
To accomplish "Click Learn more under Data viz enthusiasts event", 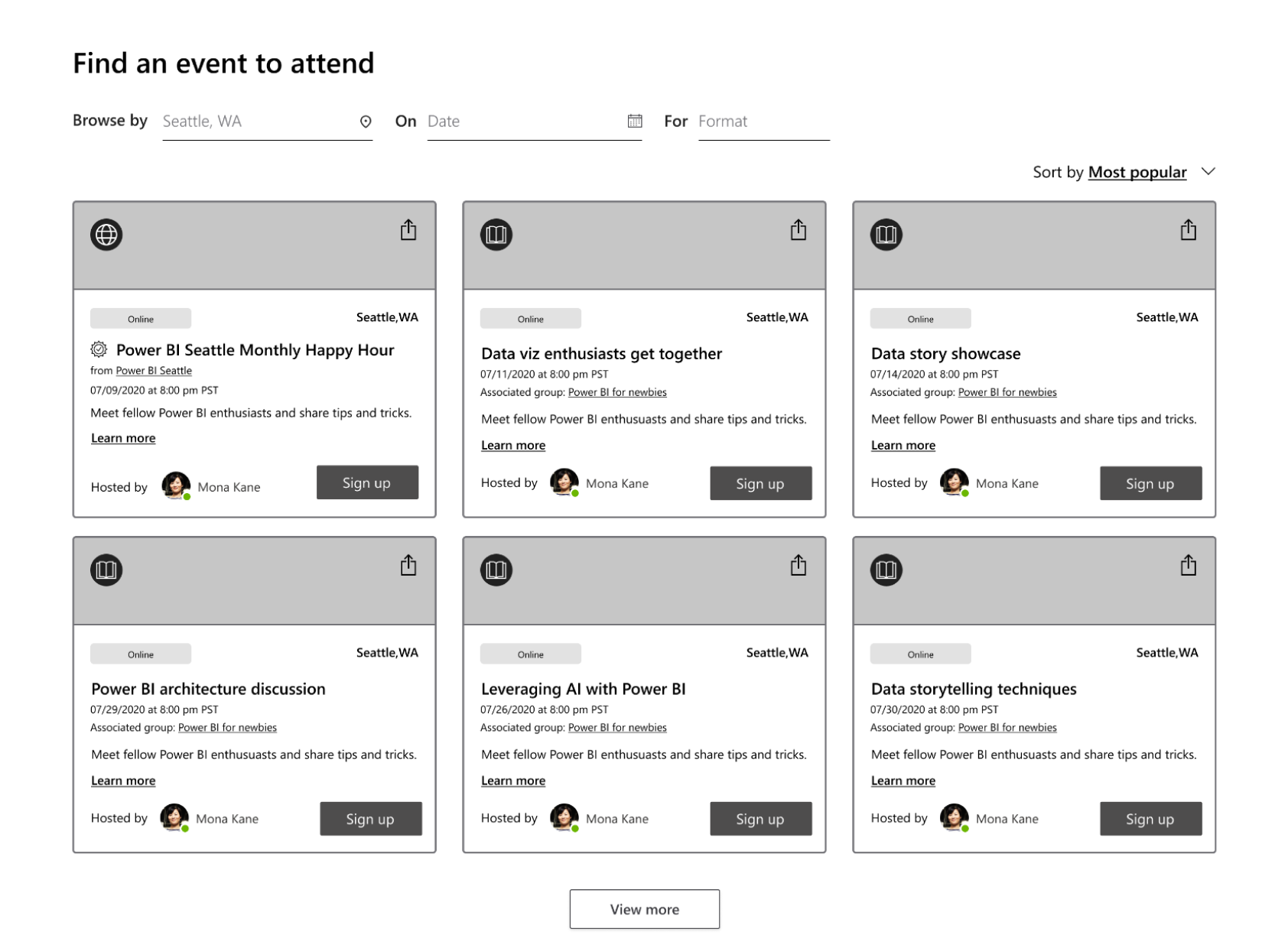I will tap(513, 446).
